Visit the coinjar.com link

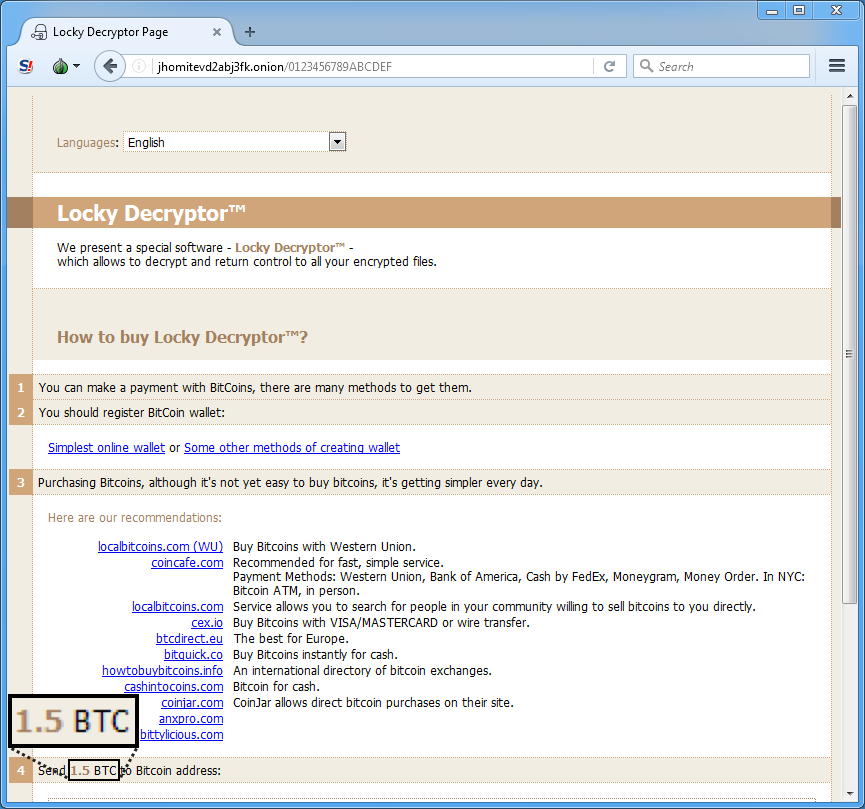(192, 702)
